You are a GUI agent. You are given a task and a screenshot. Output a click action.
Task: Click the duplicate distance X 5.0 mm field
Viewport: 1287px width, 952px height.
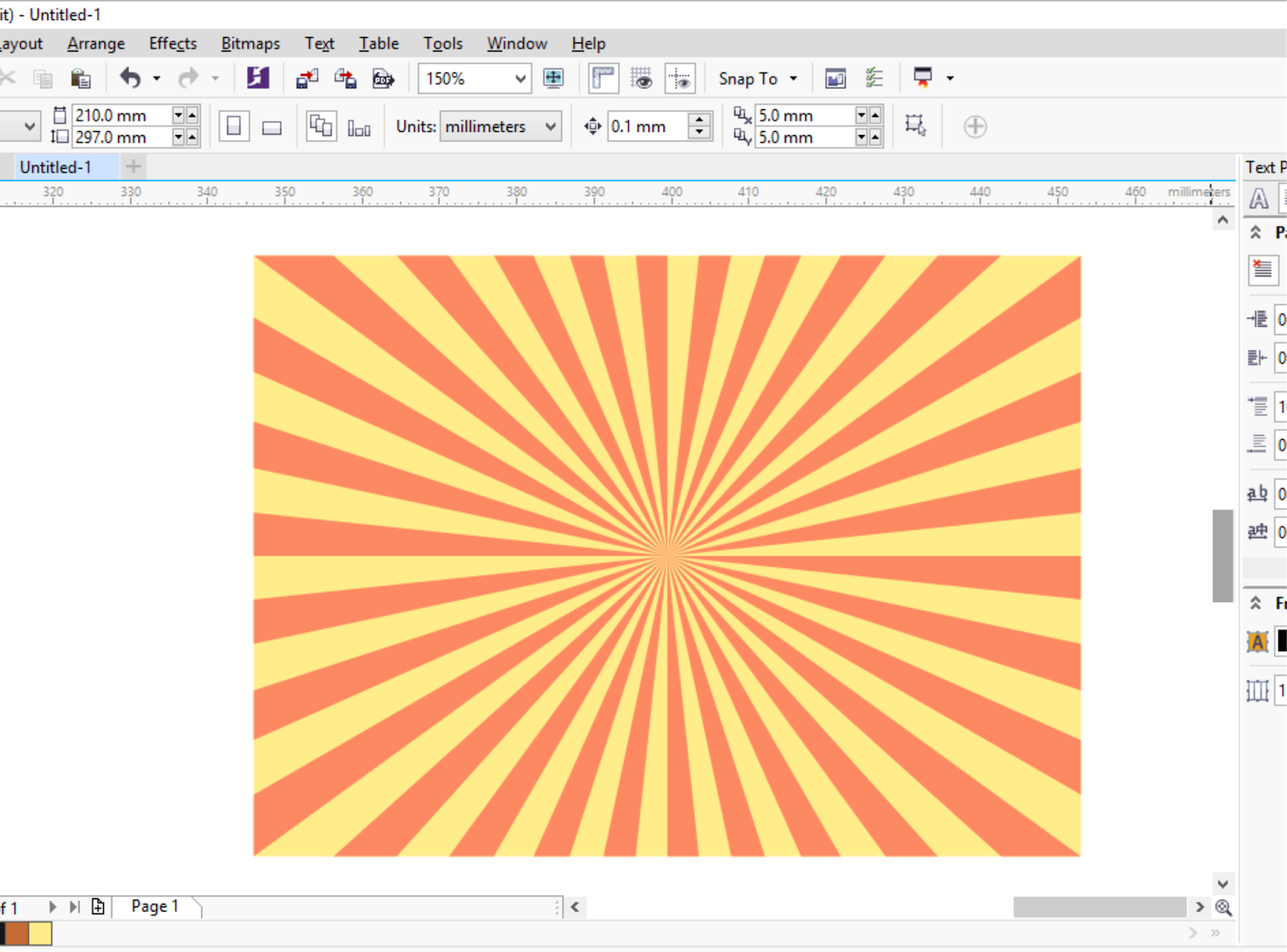[804, 116]
